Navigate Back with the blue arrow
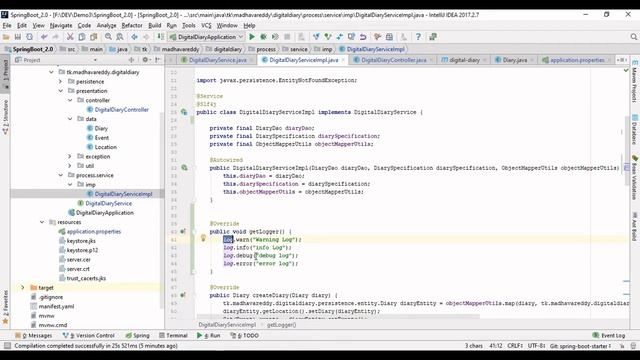Viewport: 640px width, 360px height. [134, 37]
